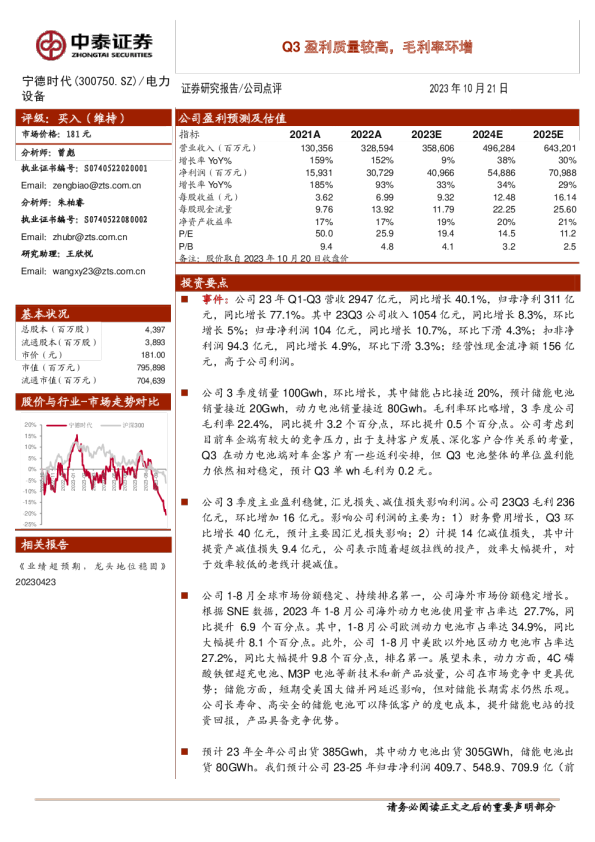Click net profit cell 15,931

tap(319, 173)
